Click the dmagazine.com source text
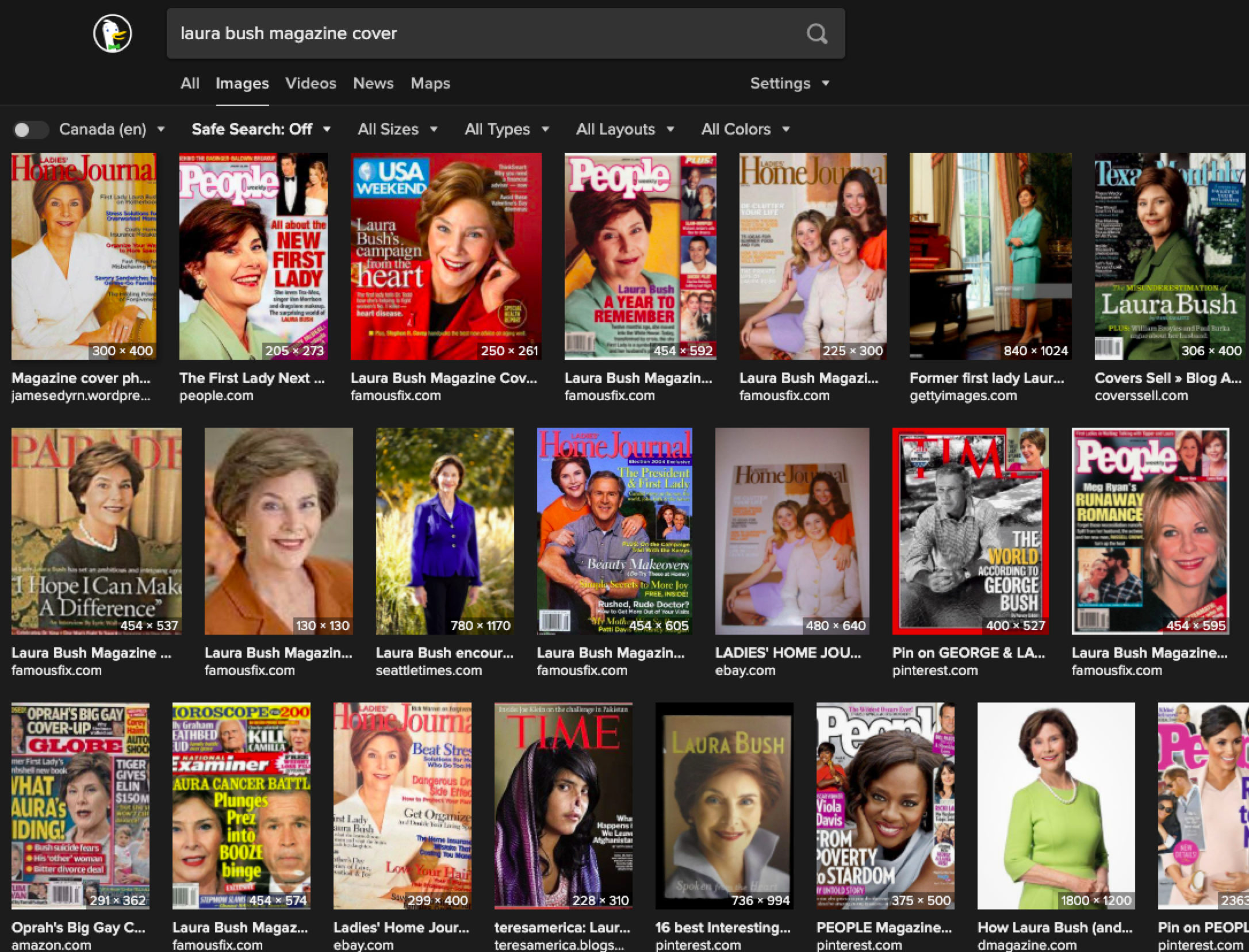Viewport: 1249px width, 952px height. (1027, 946)
